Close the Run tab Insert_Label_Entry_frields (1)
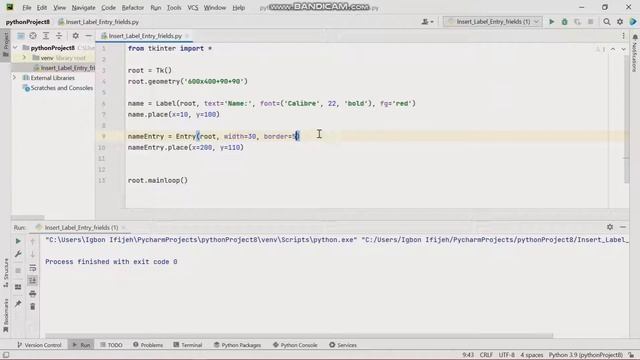 point(124,227)
